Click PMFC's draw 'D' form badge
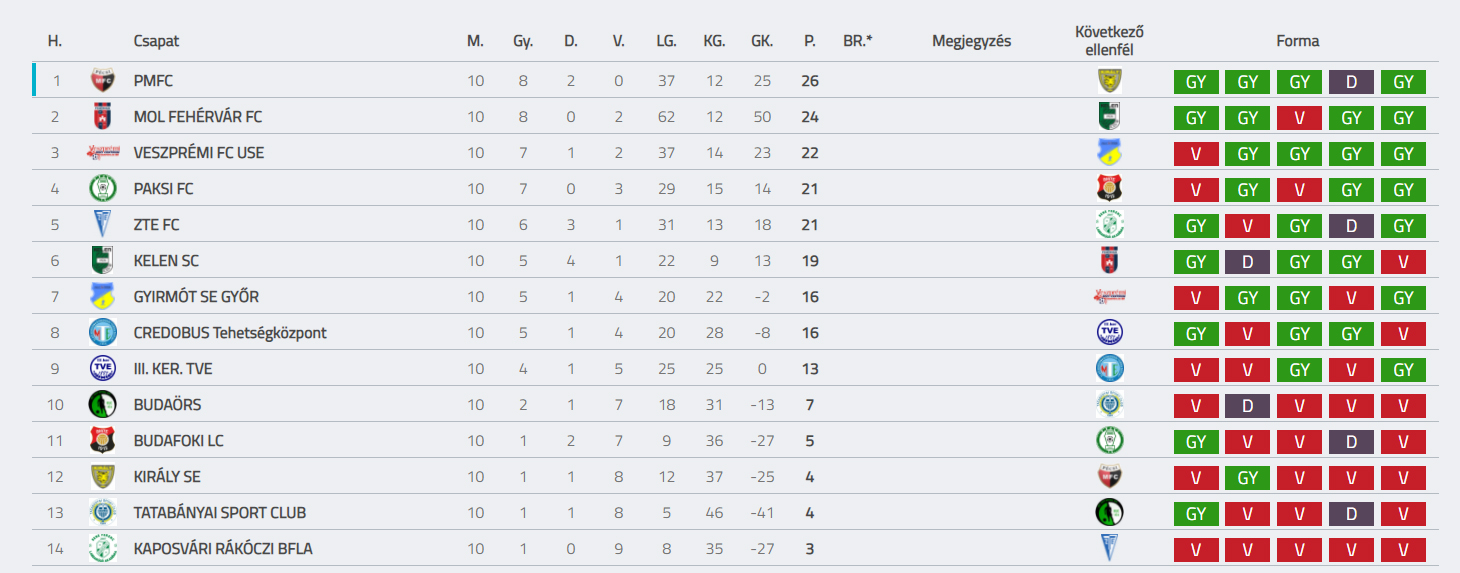The image size is (1460, 573). point(1351,82)
